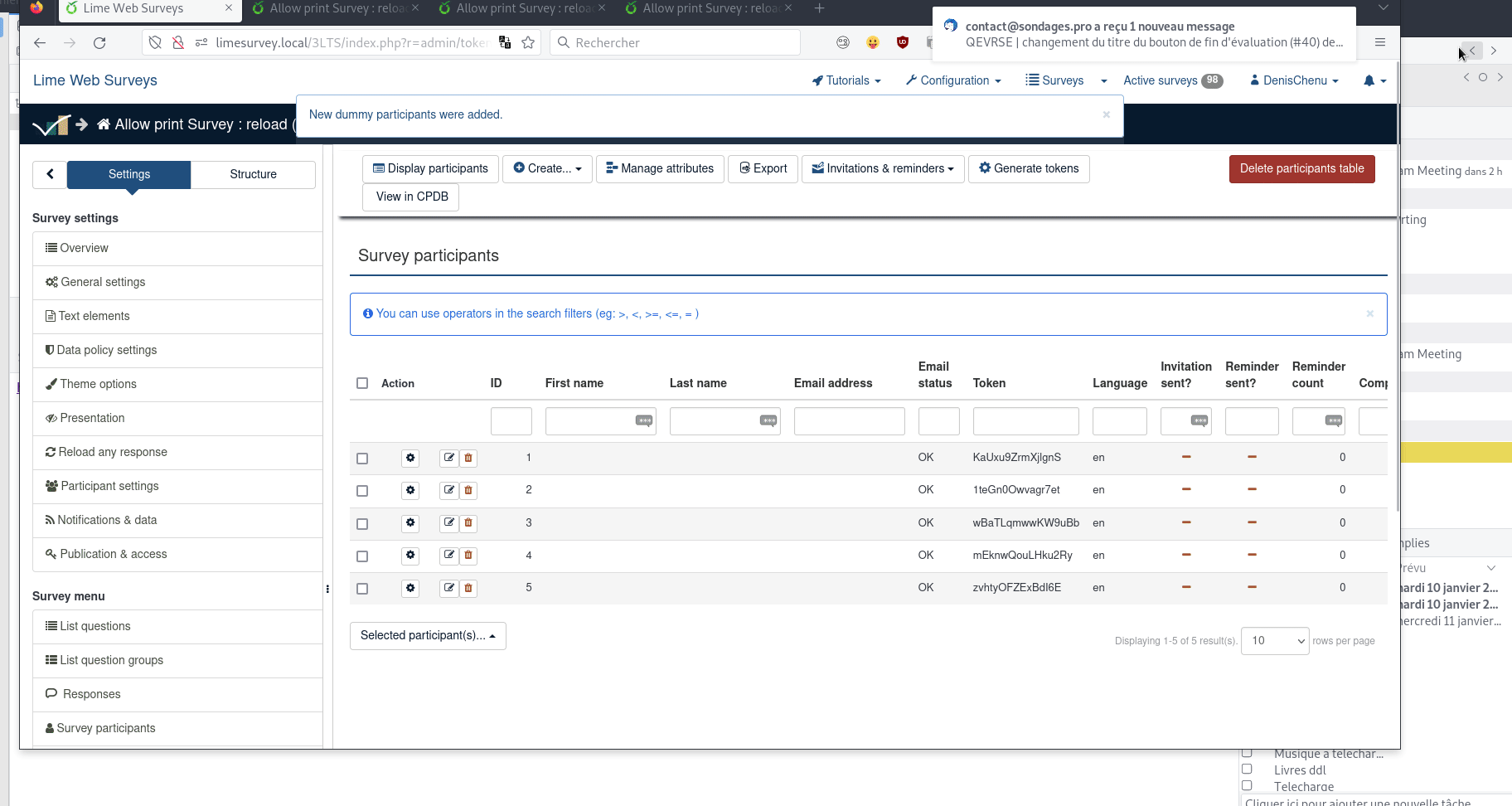Bookmark this page with the star icon

(528, 43)
